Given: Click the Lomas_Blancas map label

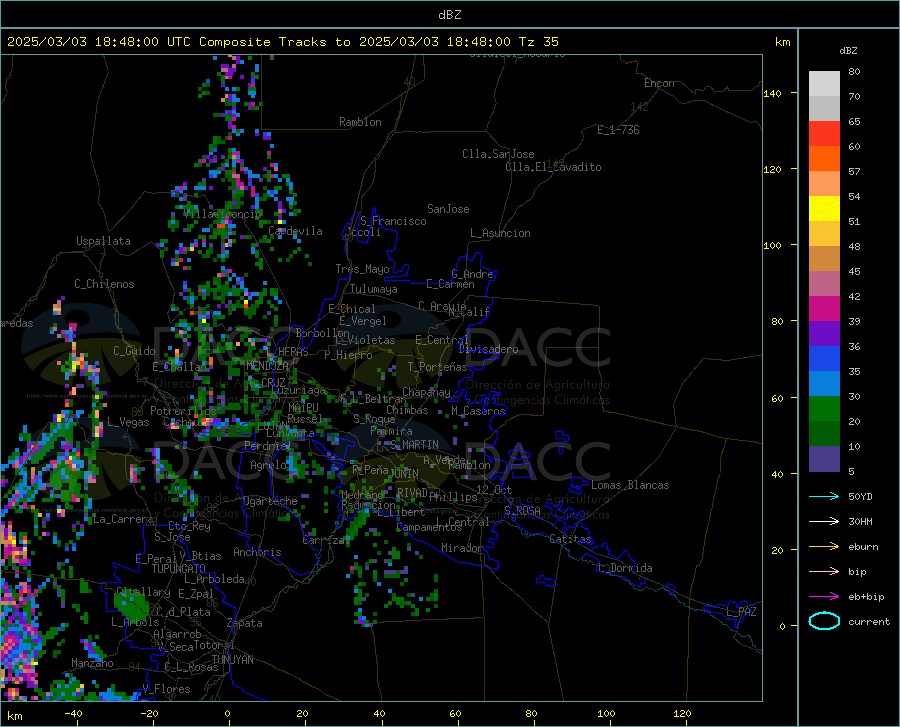Looking at the screenshot, I should pos(630,485).
